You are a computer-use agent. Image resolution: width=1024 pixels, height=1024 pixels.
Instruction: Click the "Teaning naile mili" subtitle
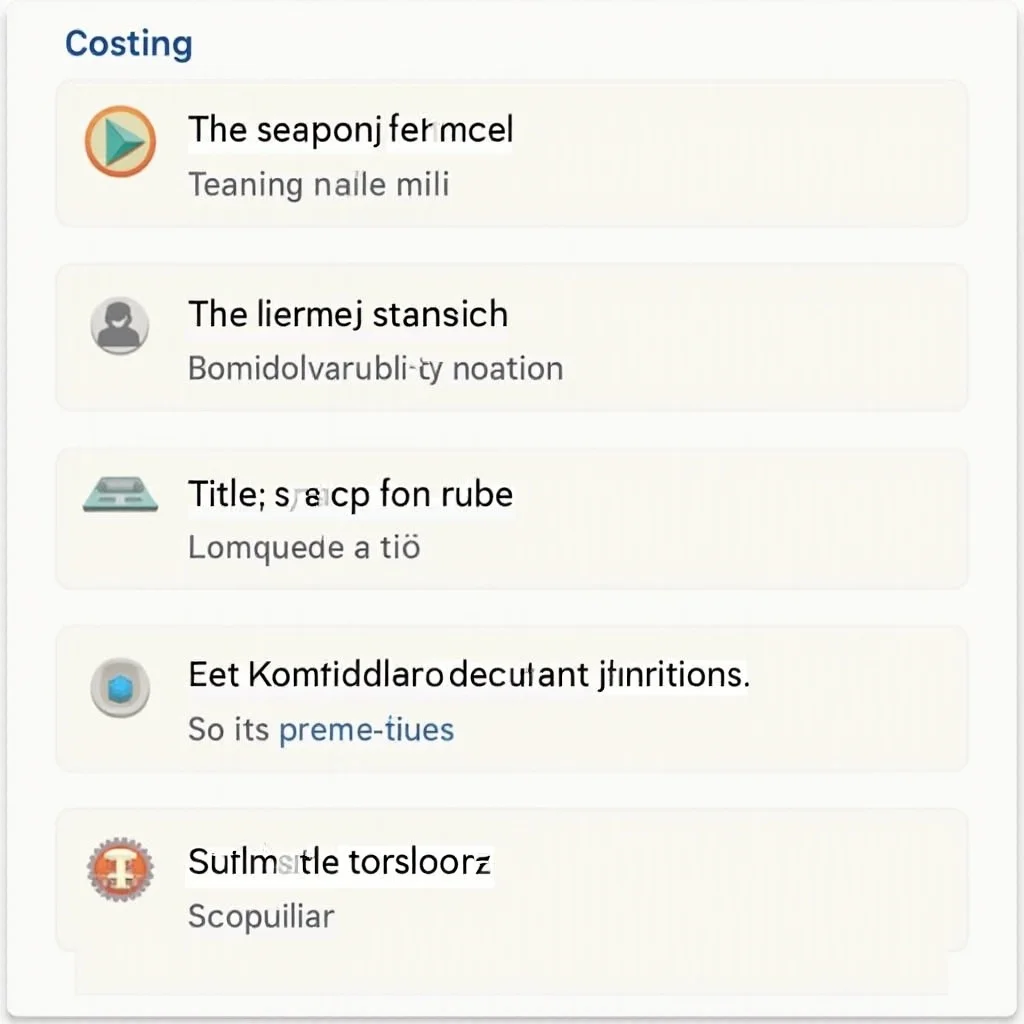pos(318,184)
